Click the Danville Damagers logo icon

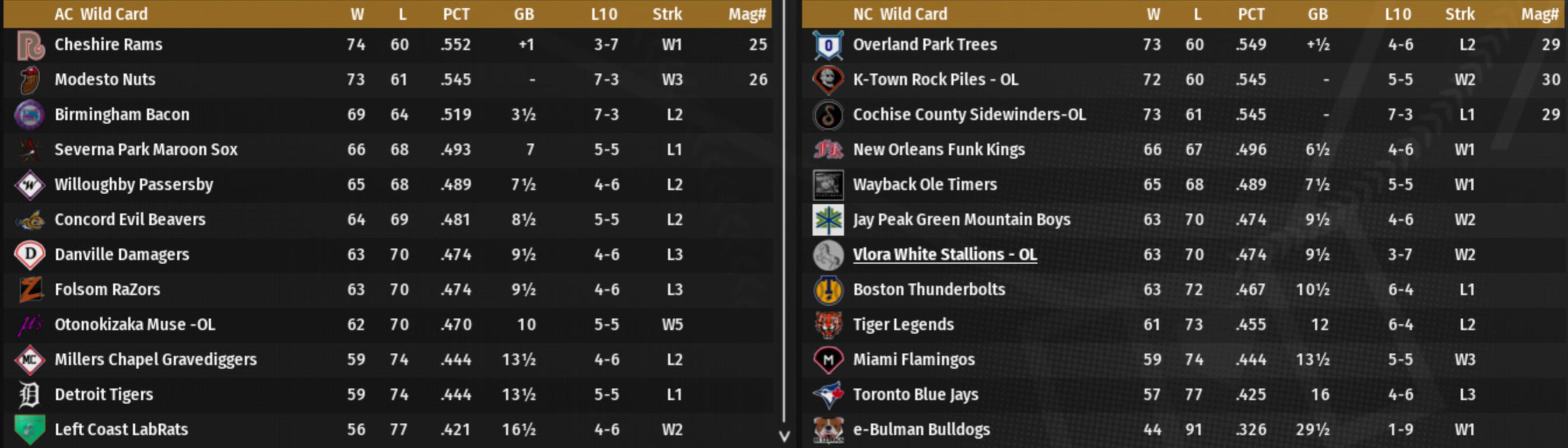tap(30, 254)
